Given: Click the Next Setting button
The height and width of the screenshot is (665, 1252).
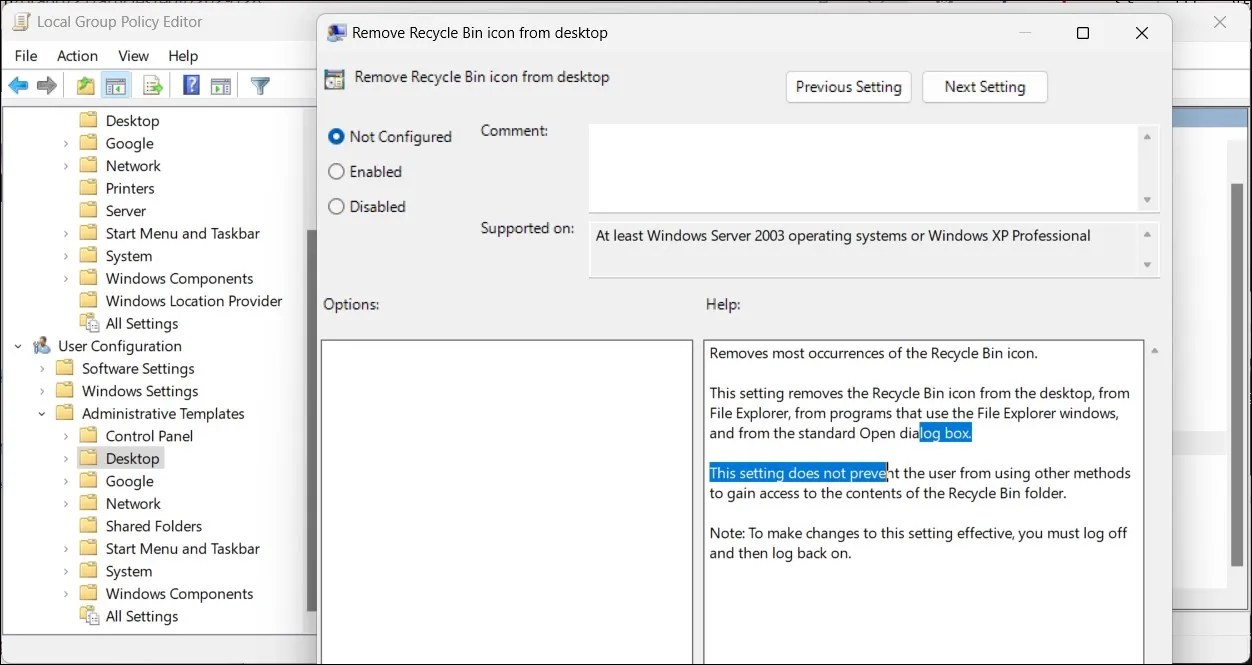Looking at the screenshot, I should click(x=984, y=87).
